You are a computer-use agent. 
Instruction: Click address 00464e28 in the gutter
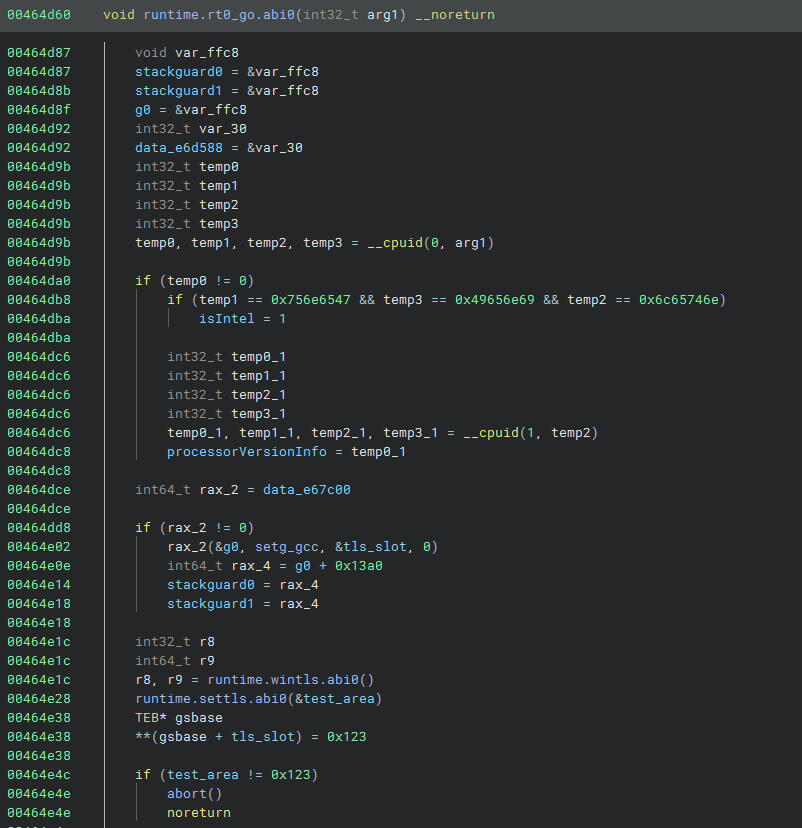point(39,699)
